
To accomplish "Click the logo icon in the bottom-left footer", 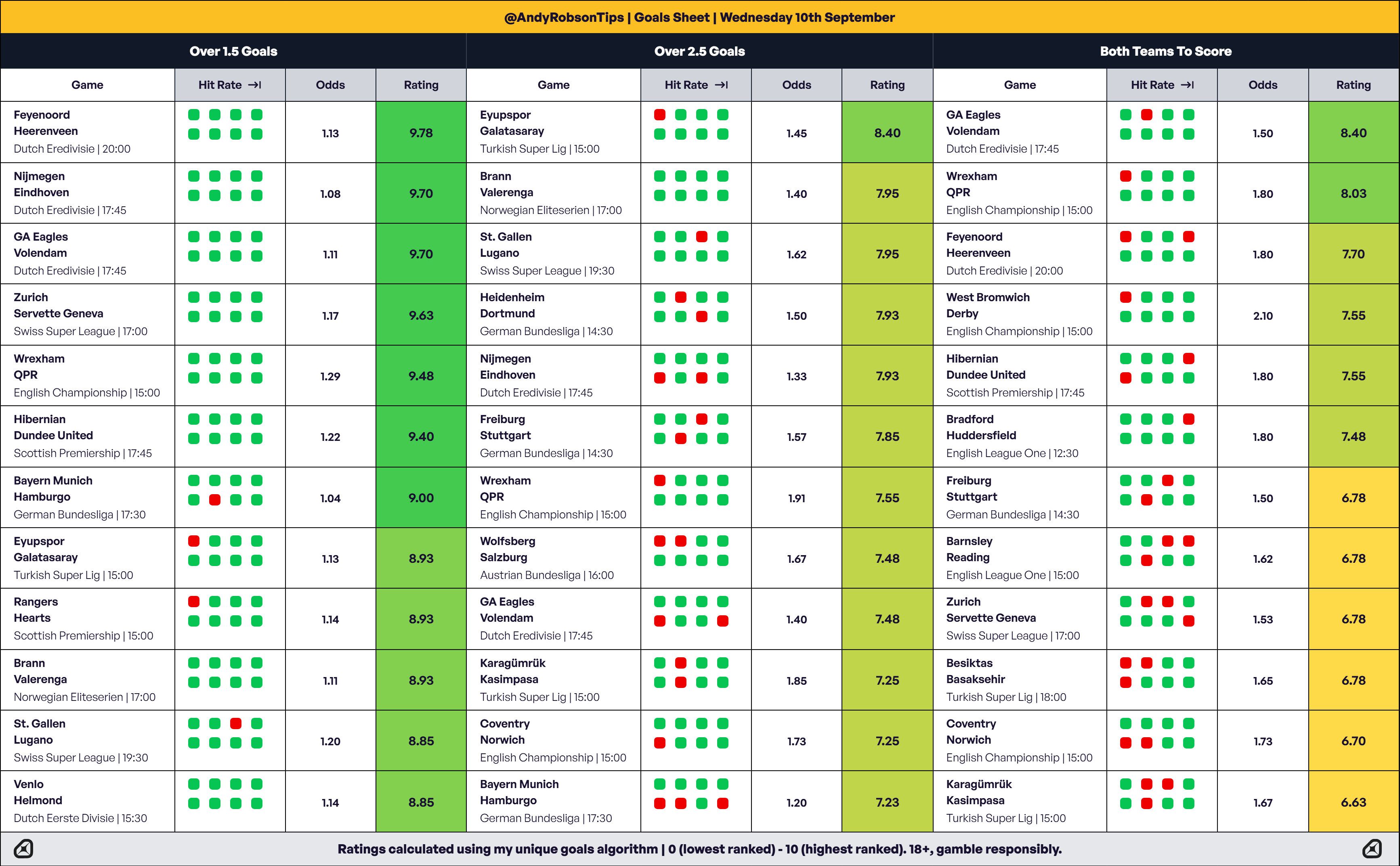I will pyautogui.click(x=23, y=848).
